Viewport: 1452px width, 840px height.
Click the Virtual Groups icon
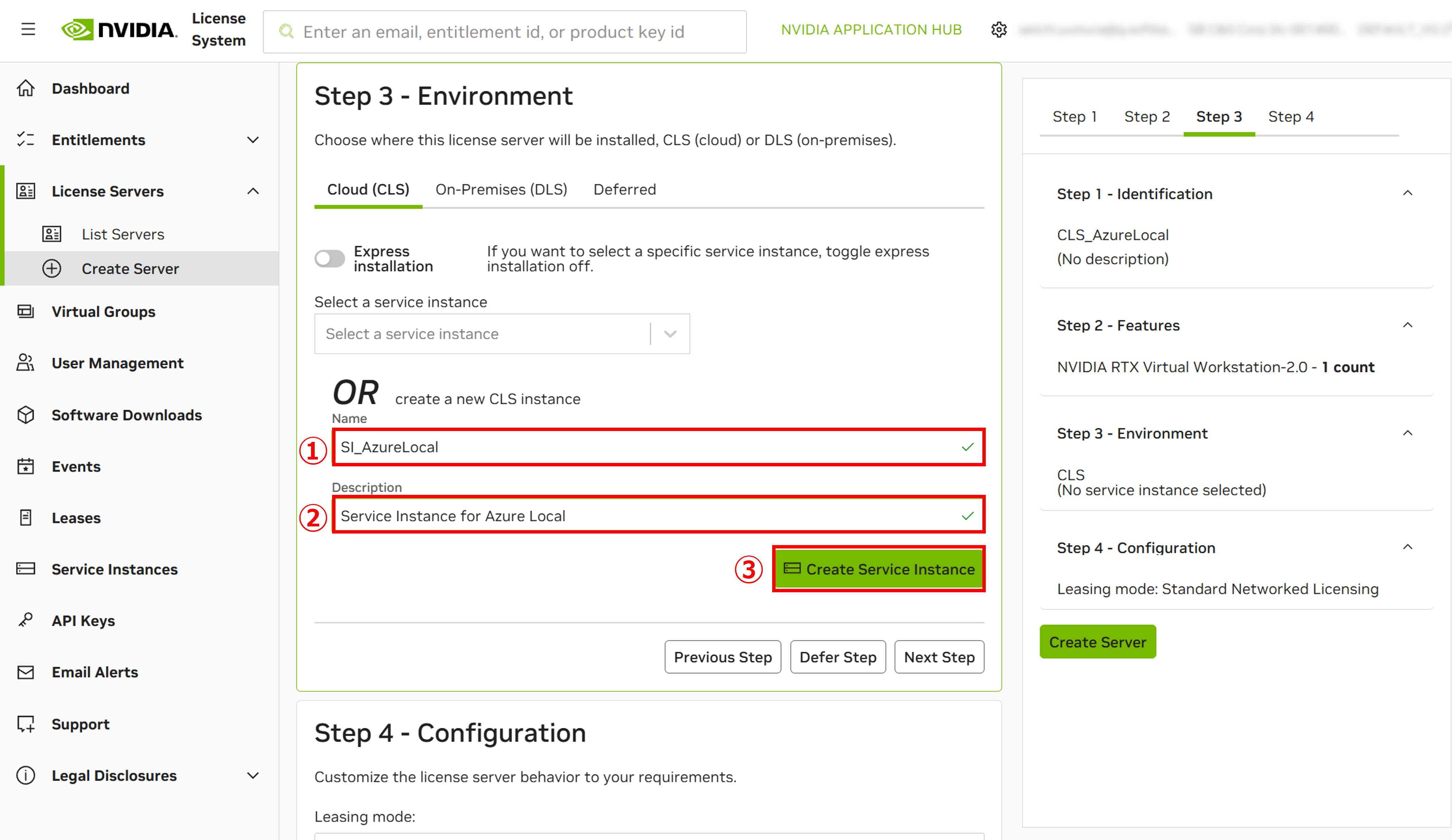coord(26,312)
